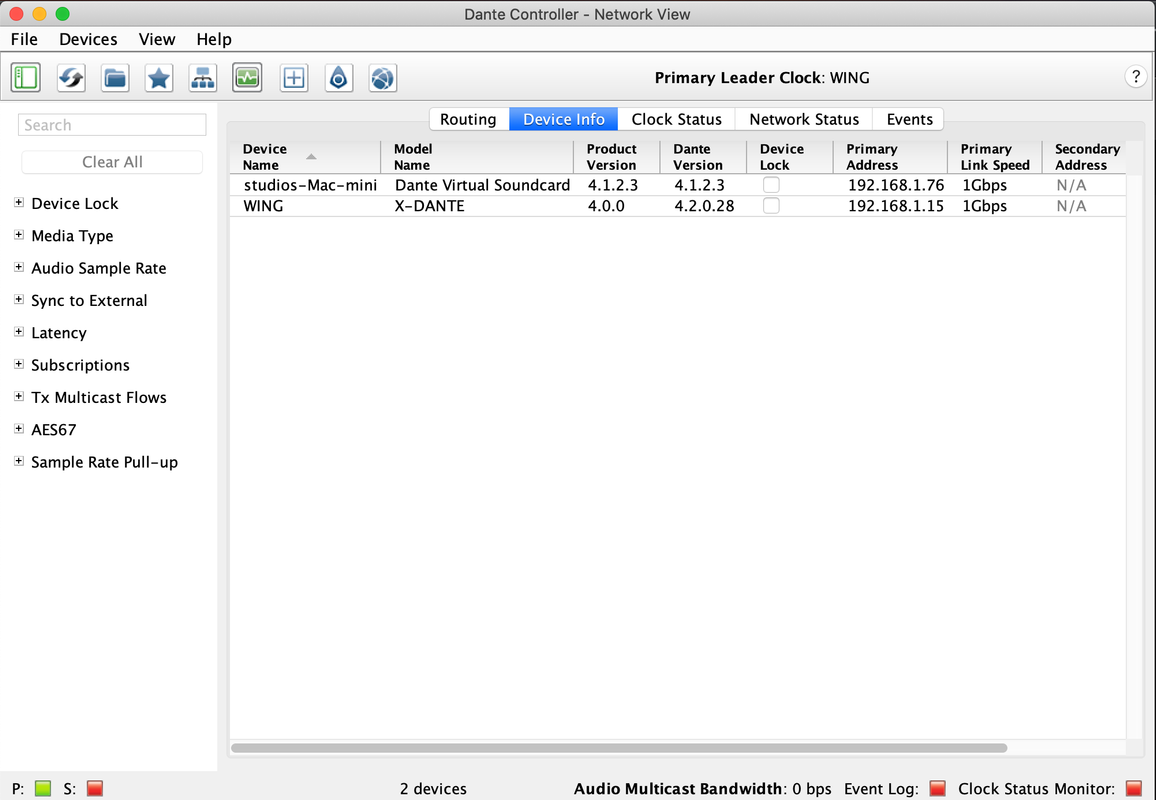Open the red Clock Status Monitor indicator
Screen dimensions: 1156x800
coord(1134,788)
